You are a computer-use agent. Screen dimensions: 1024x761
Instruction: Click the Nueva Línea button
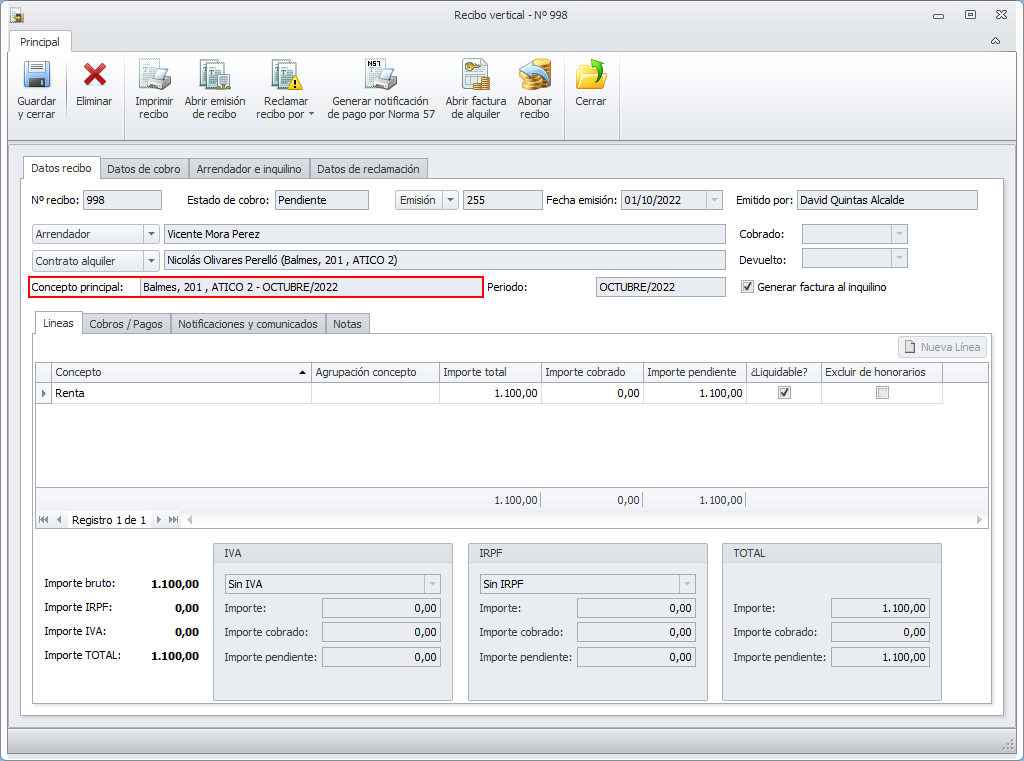point(943,347)
